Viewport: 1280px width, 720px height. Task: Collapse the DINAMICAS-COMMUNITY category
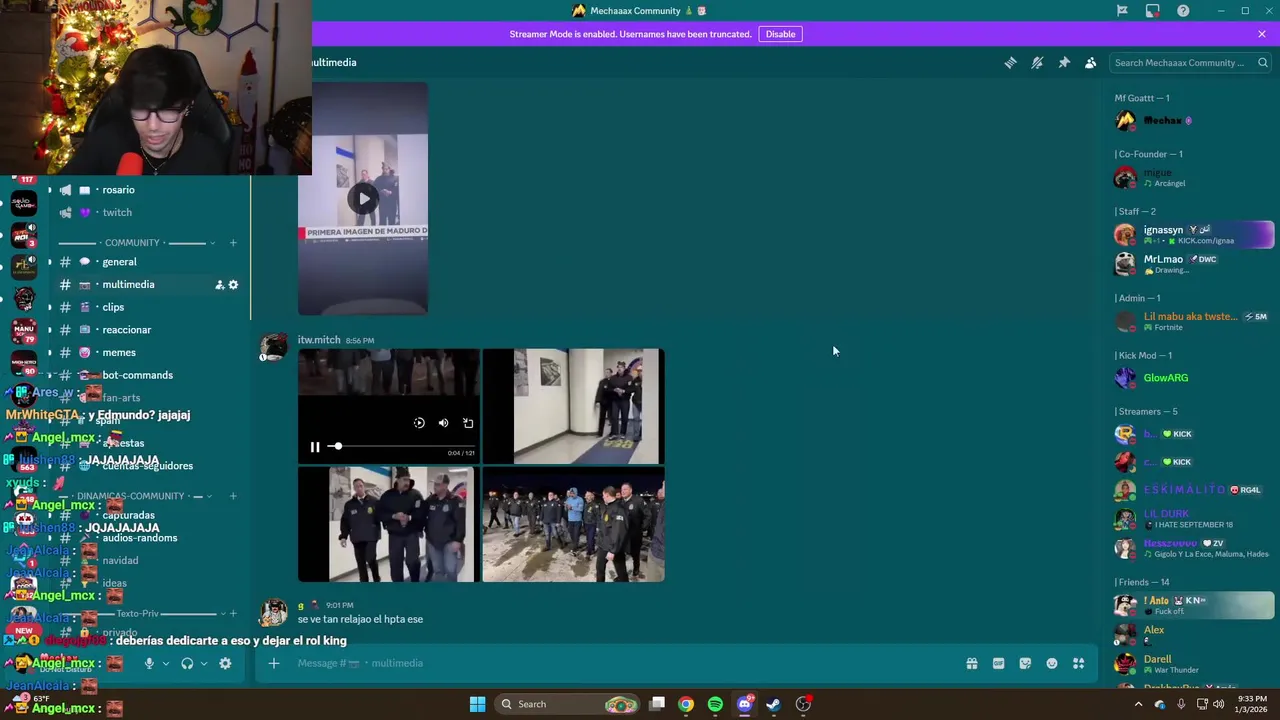click(x=130, y=496)
